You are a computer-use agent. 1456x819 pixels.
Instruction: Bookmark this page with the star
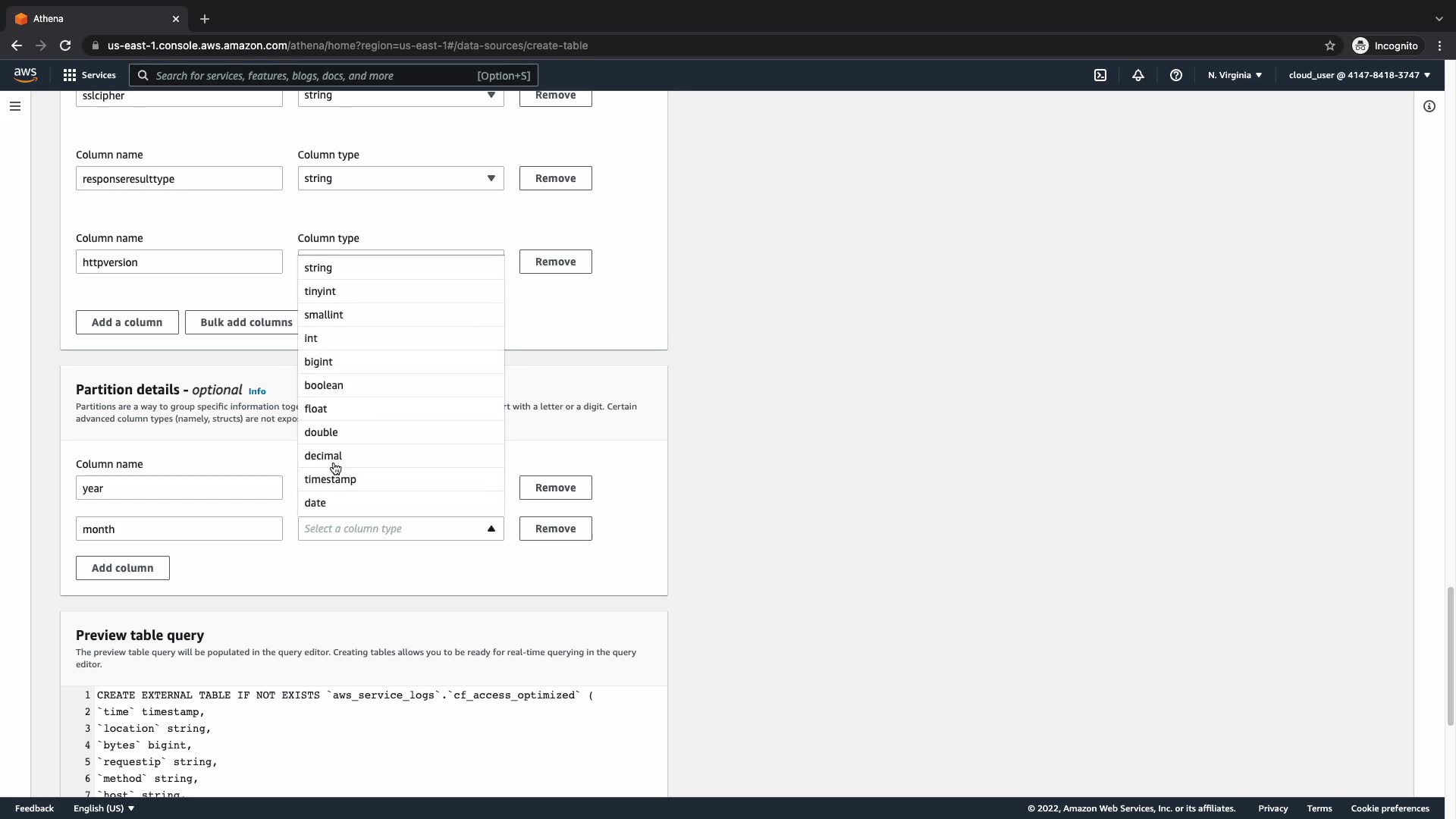point(1330,45)
